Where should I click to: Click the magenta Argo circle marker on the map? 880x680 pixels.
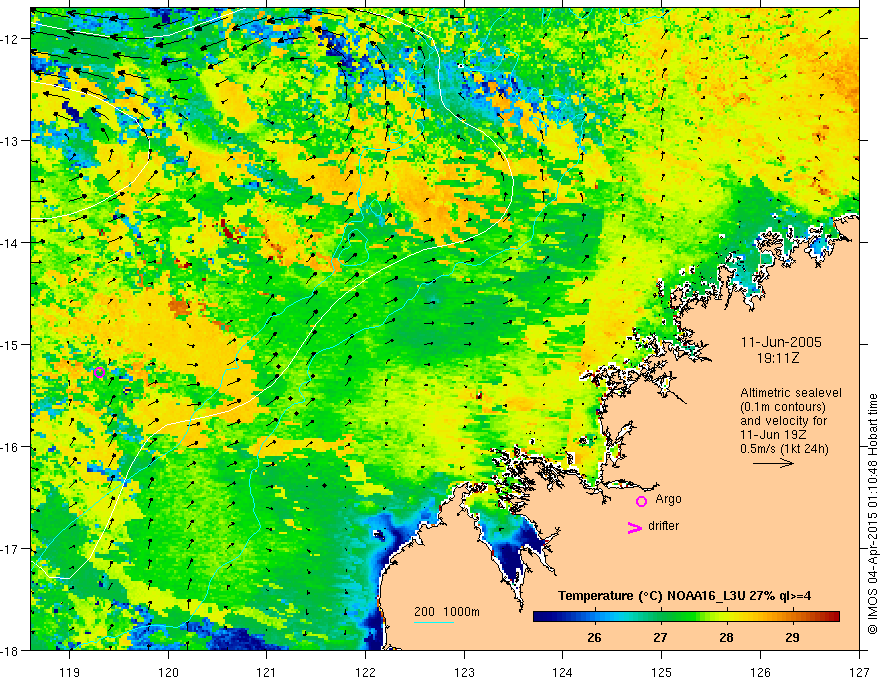point(99,372)
